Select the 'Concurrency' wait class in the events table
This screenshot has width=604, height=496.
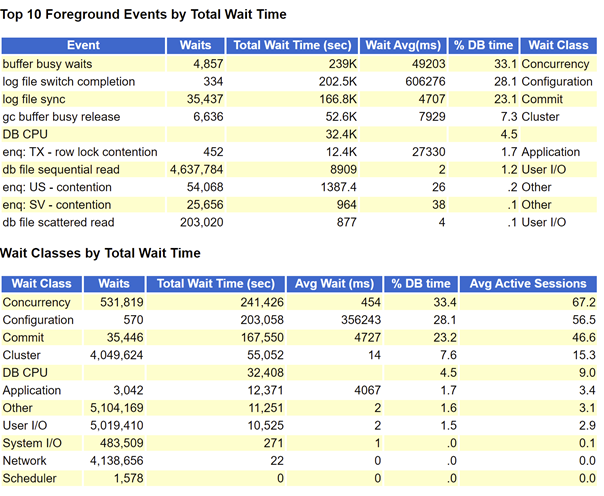555,64
